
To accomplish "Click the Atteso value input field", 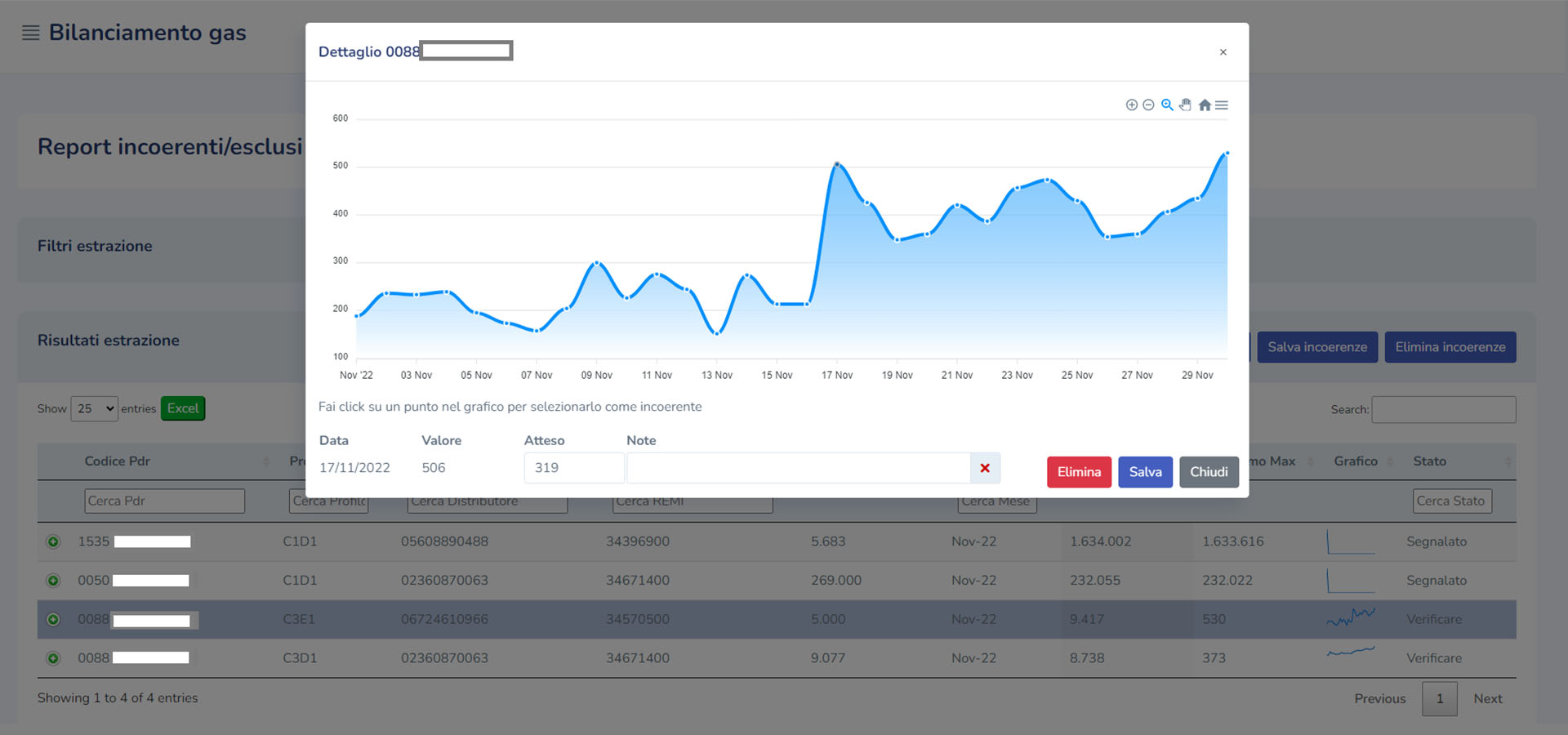I will pos(573,468).
